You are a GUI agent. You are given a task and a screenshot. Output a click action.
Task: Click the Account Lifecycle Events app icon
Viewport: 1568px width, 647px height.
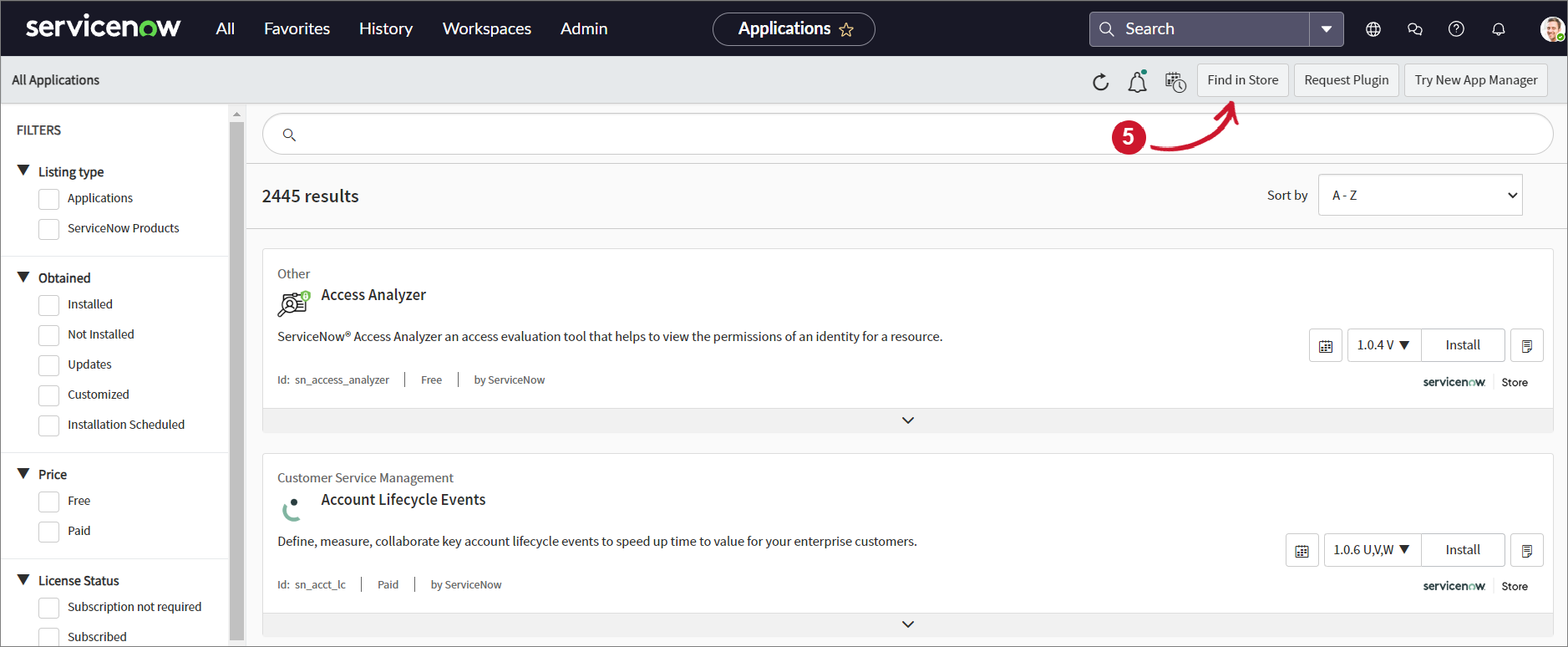292,508
